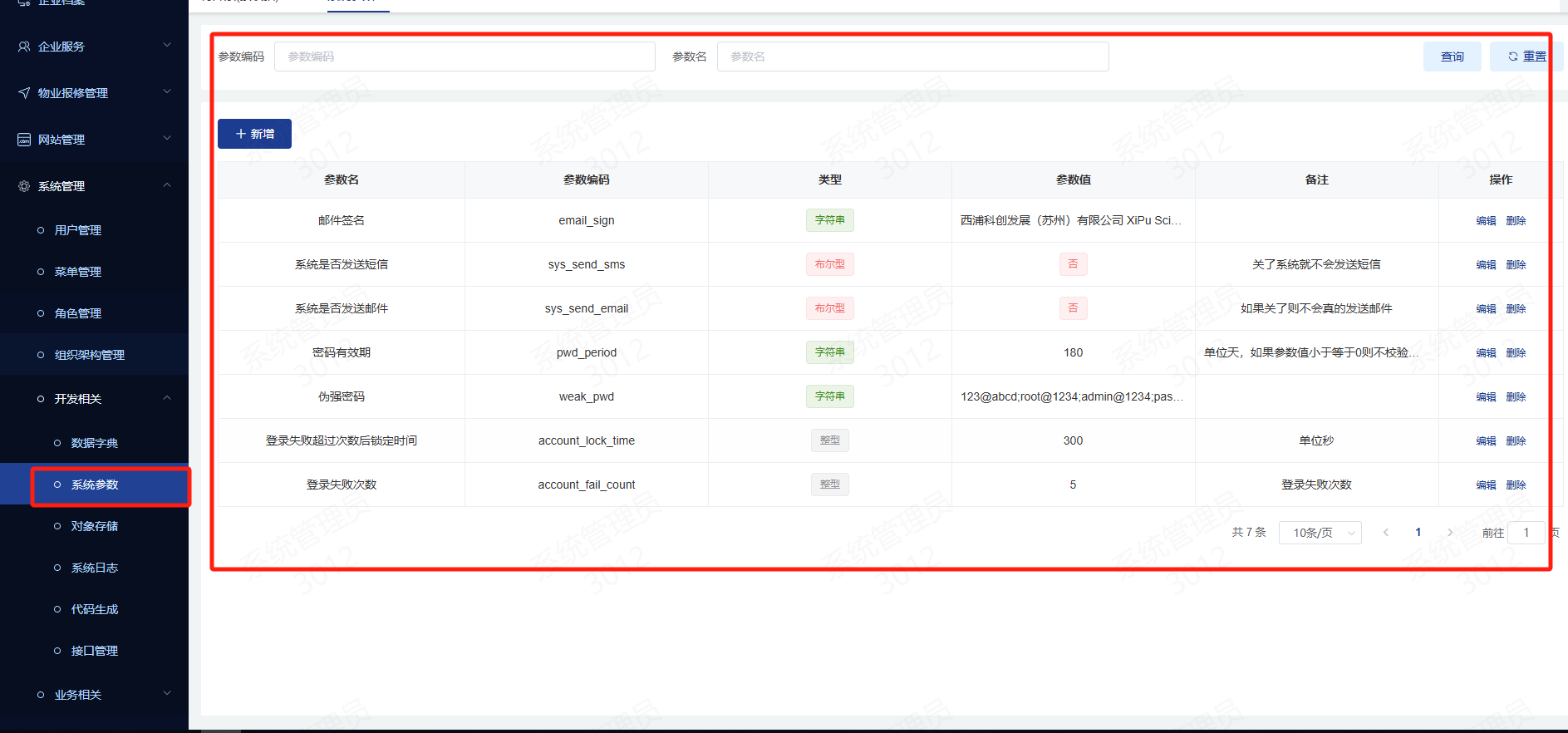Click the 企业服务 sidebar icon
Screen dimensions: 1568x733
[24, 47]
